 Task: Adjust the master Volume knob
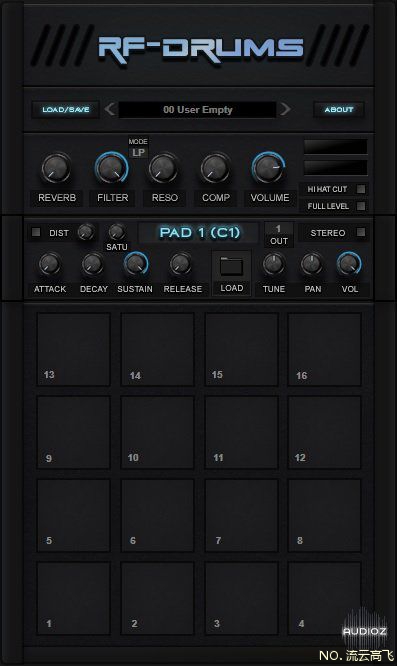pyautogui.click(x=268, y=168)
